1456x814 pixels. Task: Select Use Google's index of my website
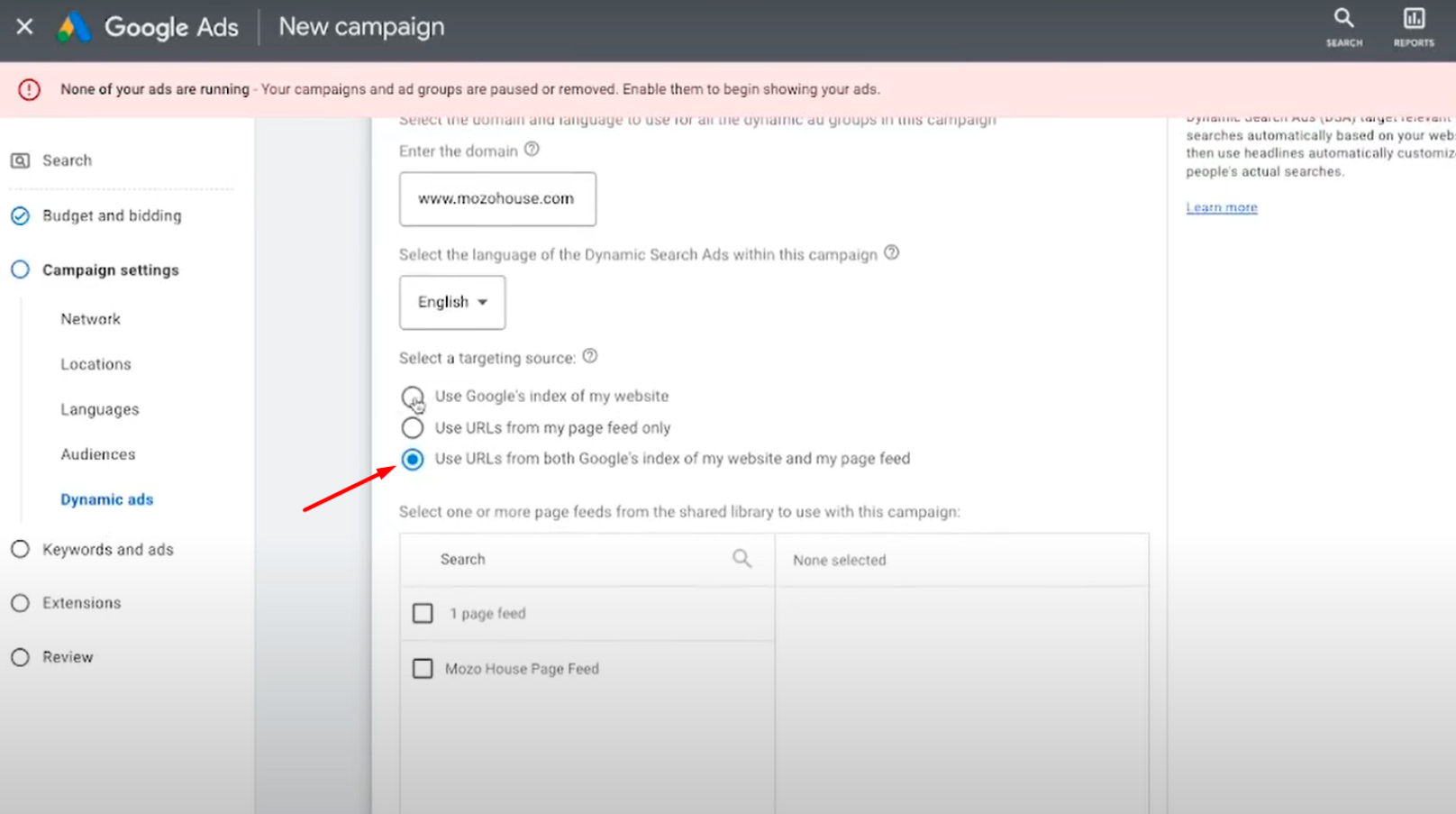click(412, 397)
